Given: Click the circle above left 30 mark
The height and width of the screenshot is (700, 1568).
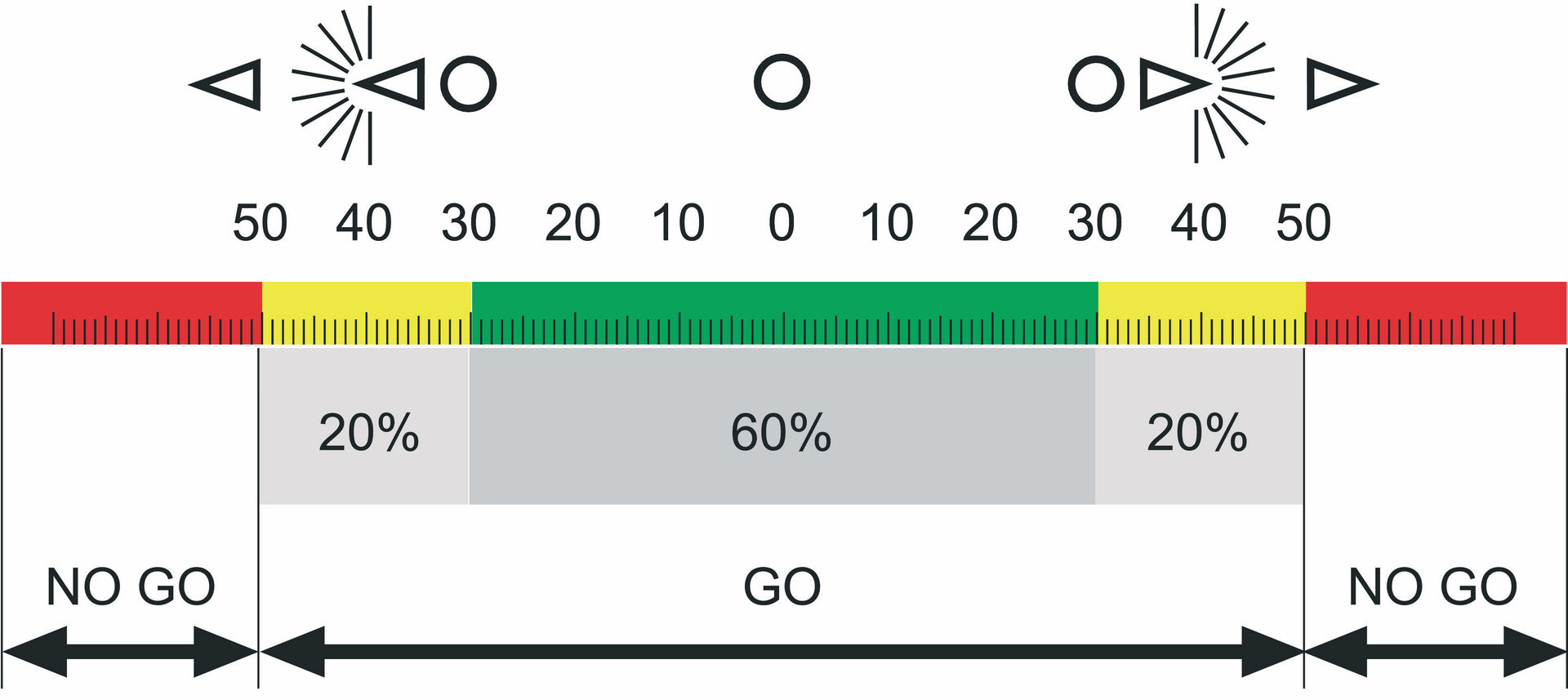Looking at the screenshot, I should coord(469,83).
